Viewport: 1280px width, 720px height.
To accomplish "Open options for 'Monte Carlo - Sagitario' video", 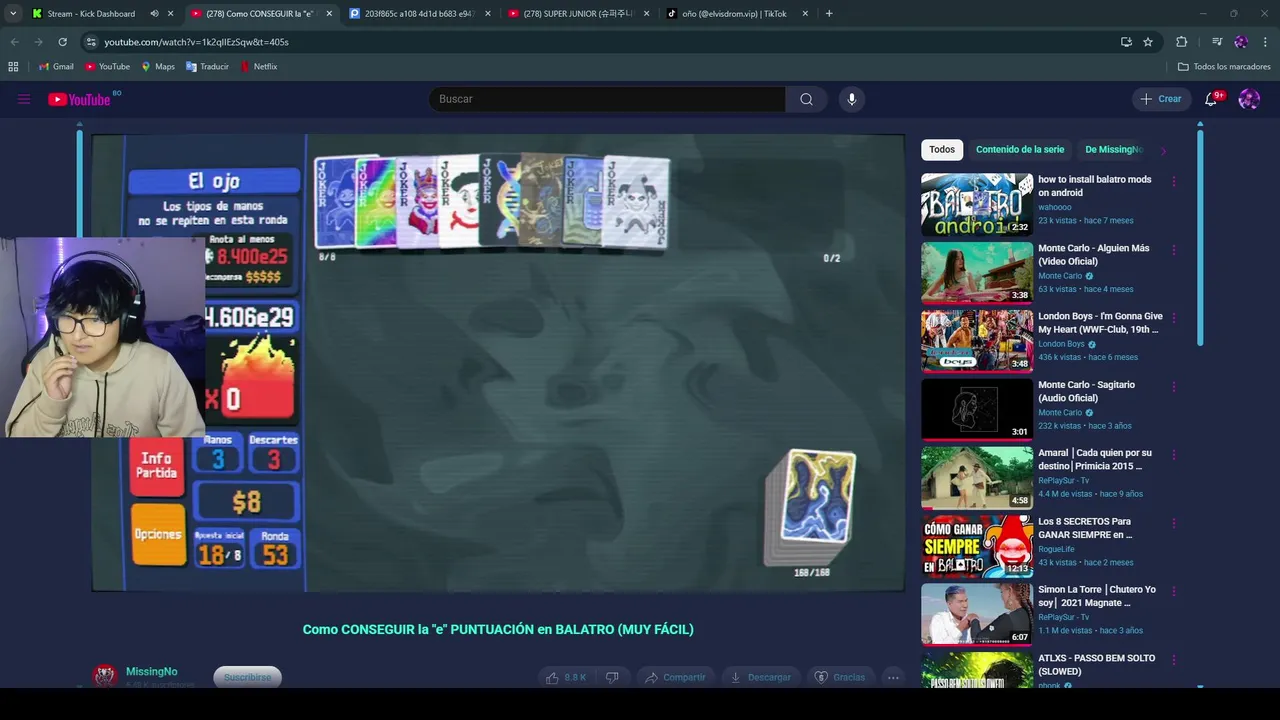I will click(x=1174, y=387).
